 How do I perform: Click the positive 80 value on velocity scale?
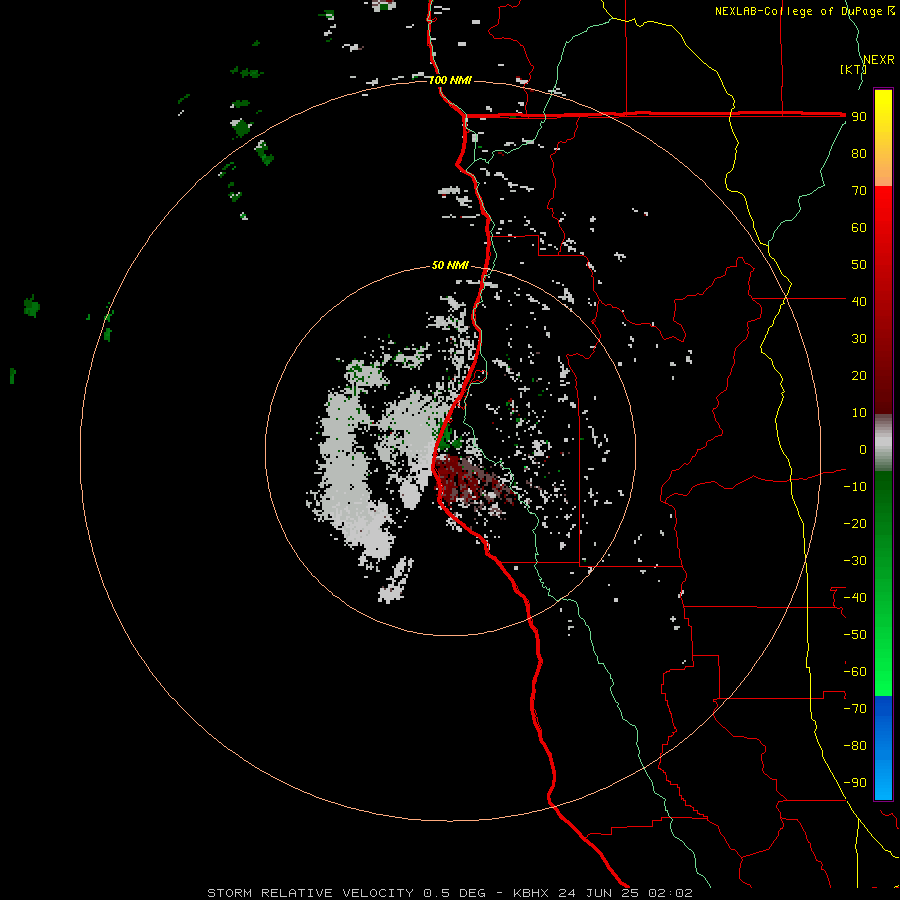coord(859,153)
